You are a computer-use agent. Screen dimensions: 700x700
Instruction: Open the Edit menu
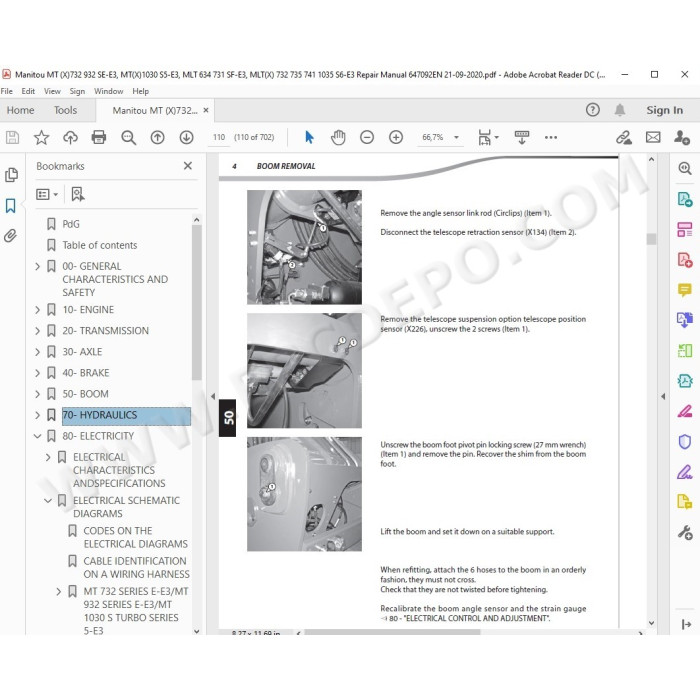point(28,91)
